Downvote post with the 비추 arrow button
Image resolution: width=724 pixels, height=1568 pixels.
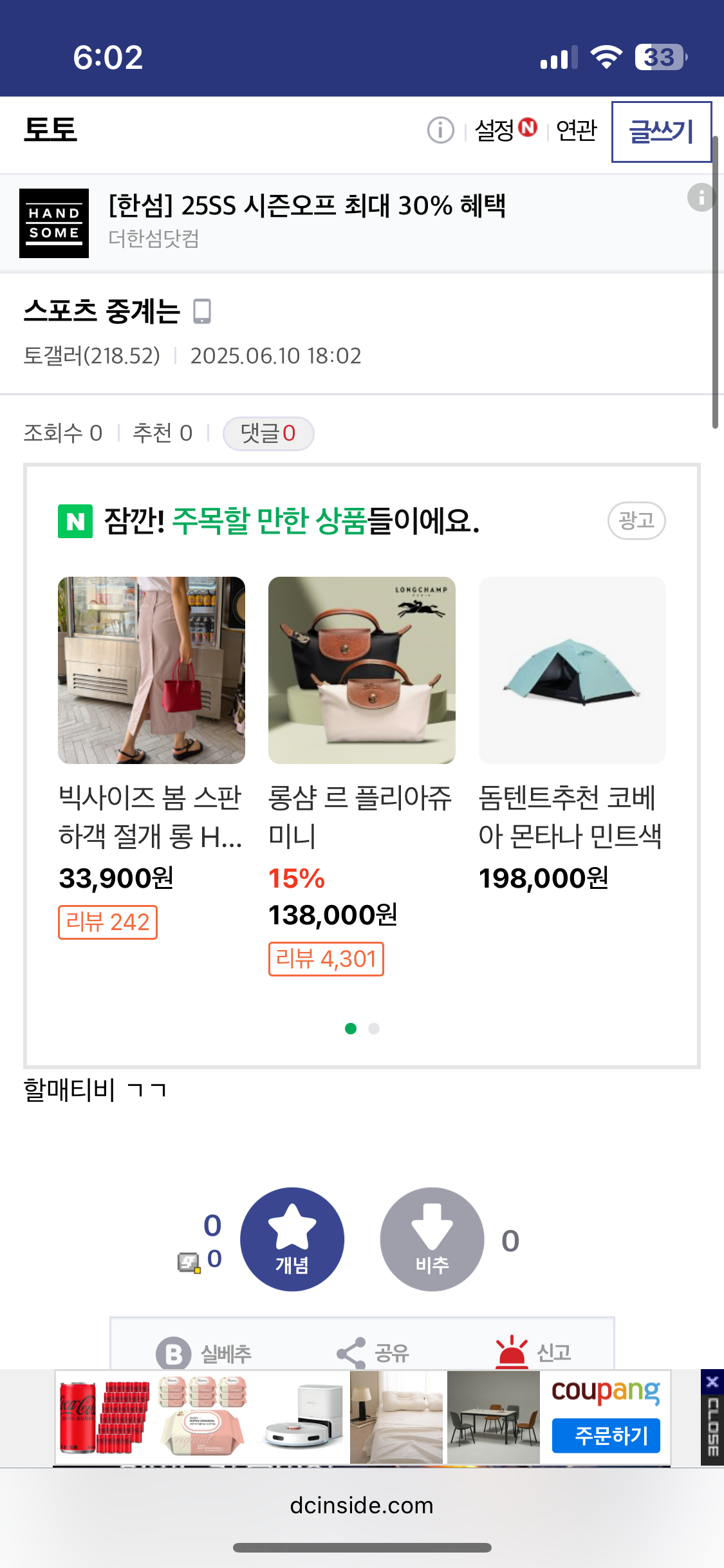click(x=432, y=1239)
